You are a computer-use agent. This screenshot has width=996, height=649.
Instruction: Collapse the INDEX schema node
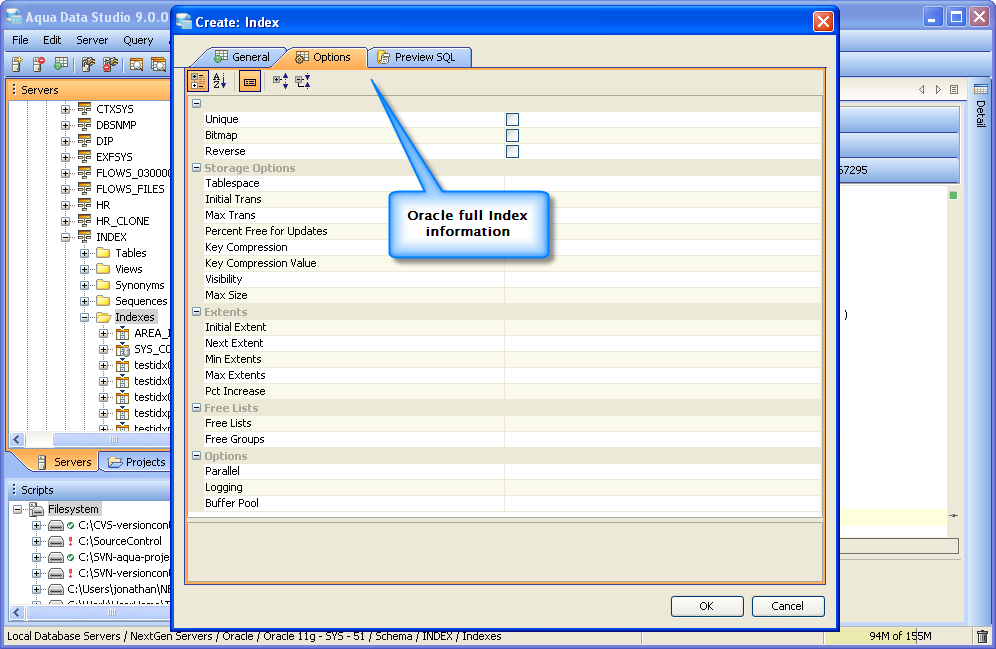(x=65, y=237)
